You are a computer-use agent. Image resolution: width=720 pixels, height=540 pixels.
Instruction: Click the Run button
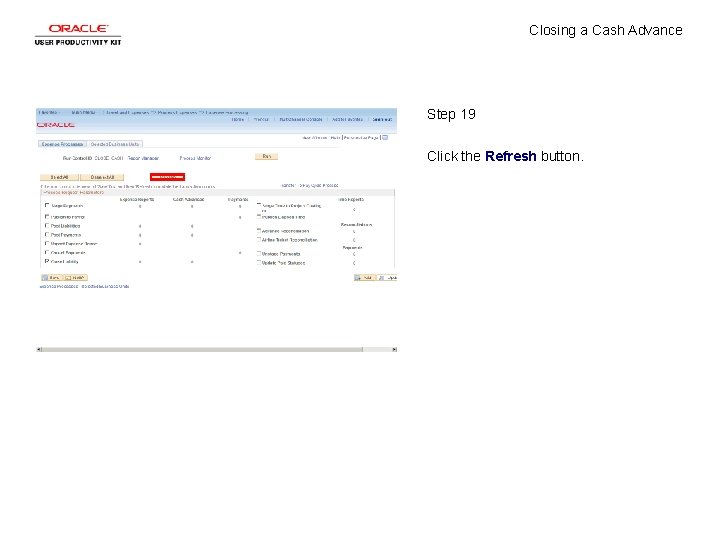[266, 157]
